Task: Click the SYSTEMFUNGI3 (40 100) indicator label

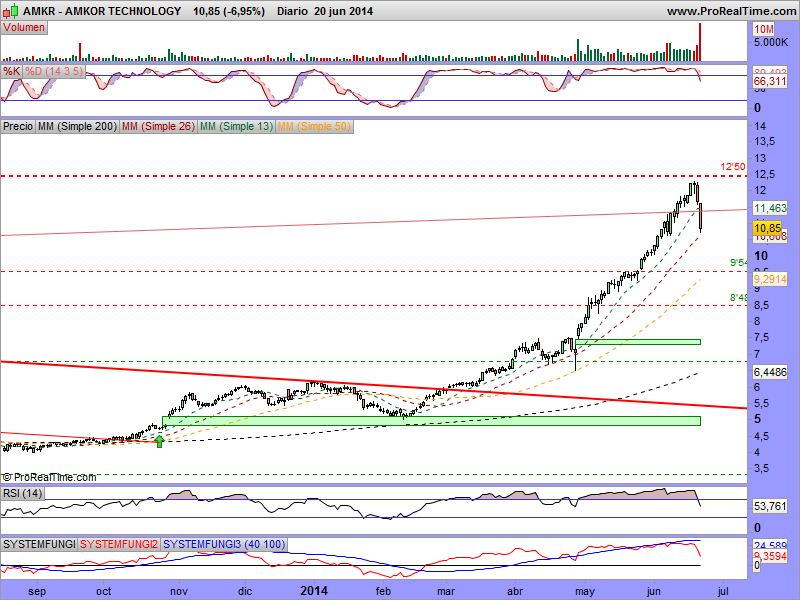Action: [x=223, y=544]
